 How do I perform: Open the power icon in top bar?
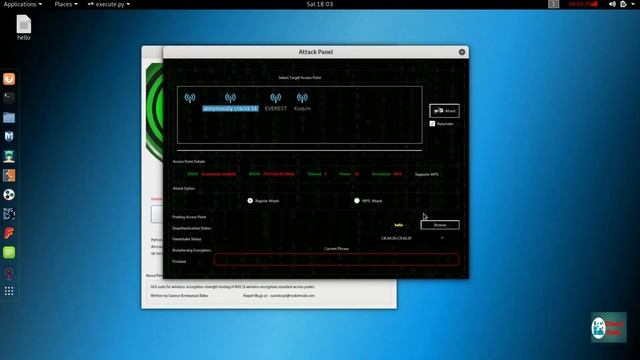(x=623, y=4)
